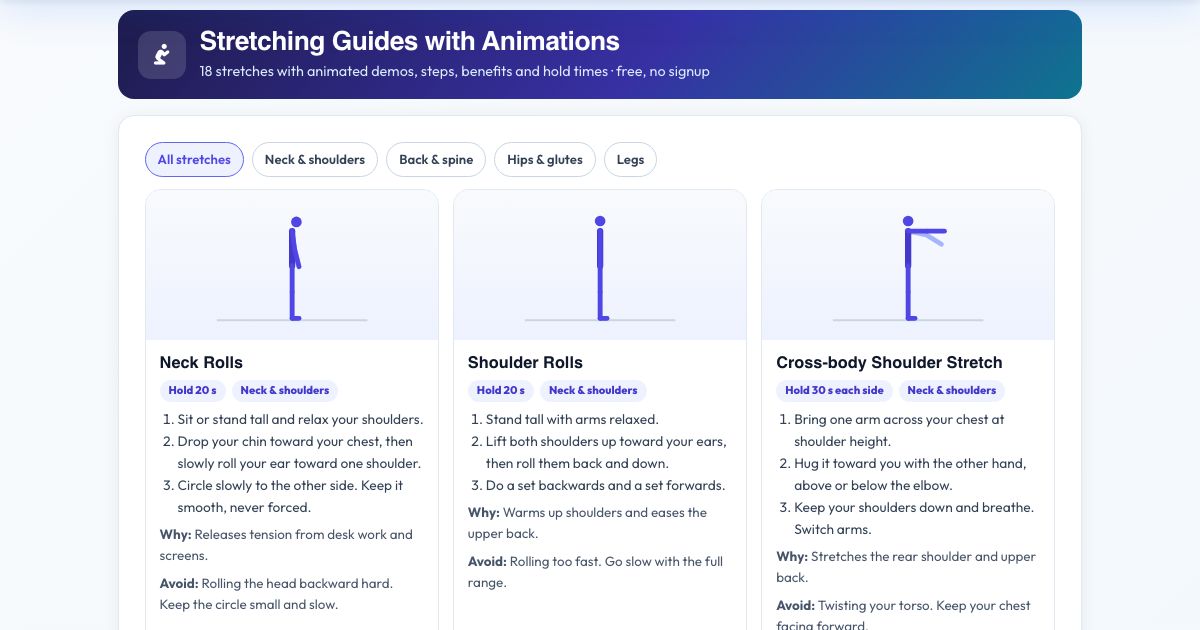Open the Cross-body Shoulder Stretch animation
Viewport: 1200px width, 630px height.
908,265
